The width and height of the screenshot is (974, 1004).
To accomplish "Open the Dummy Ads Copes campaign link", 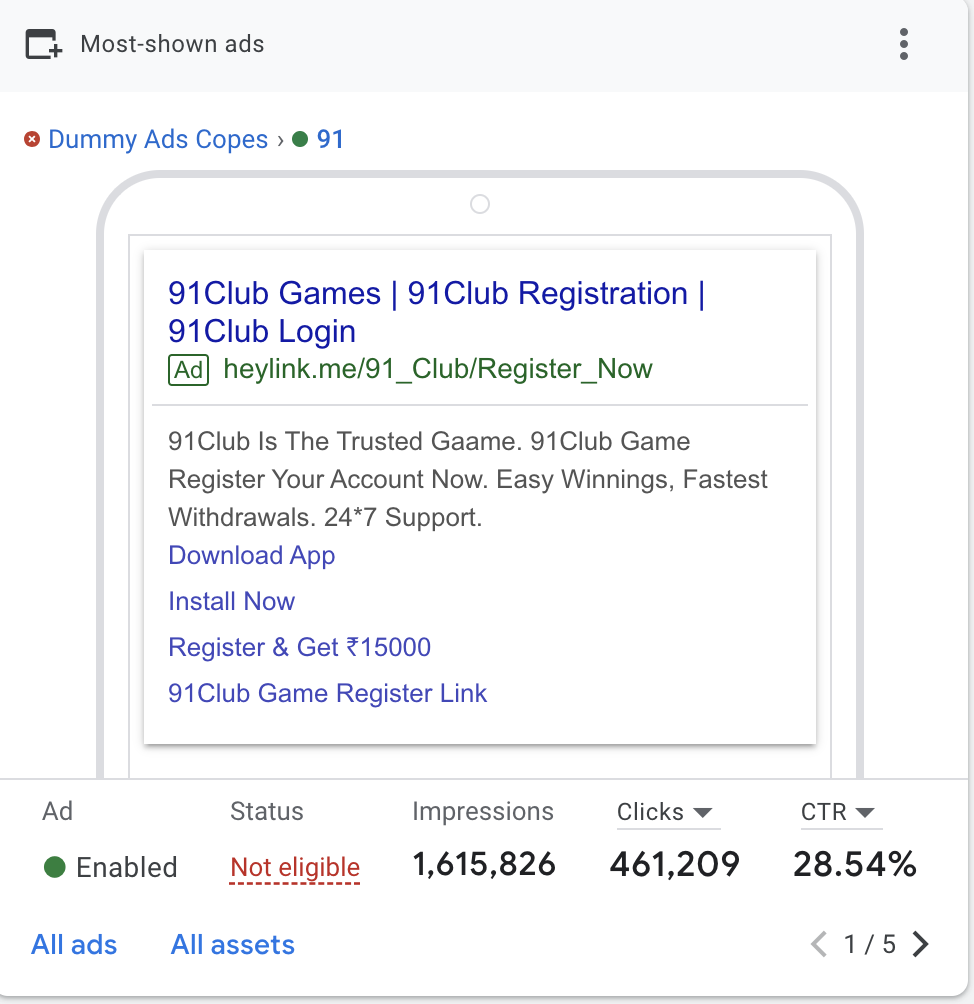I will pyautogui.click(x=158, y=139).
